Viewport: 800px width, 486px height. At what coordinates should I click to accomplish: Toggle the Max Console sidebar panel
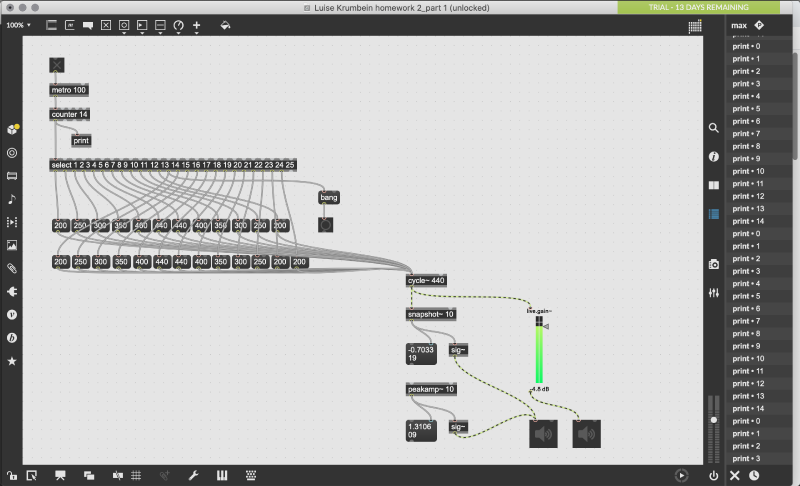pos(714,214)
